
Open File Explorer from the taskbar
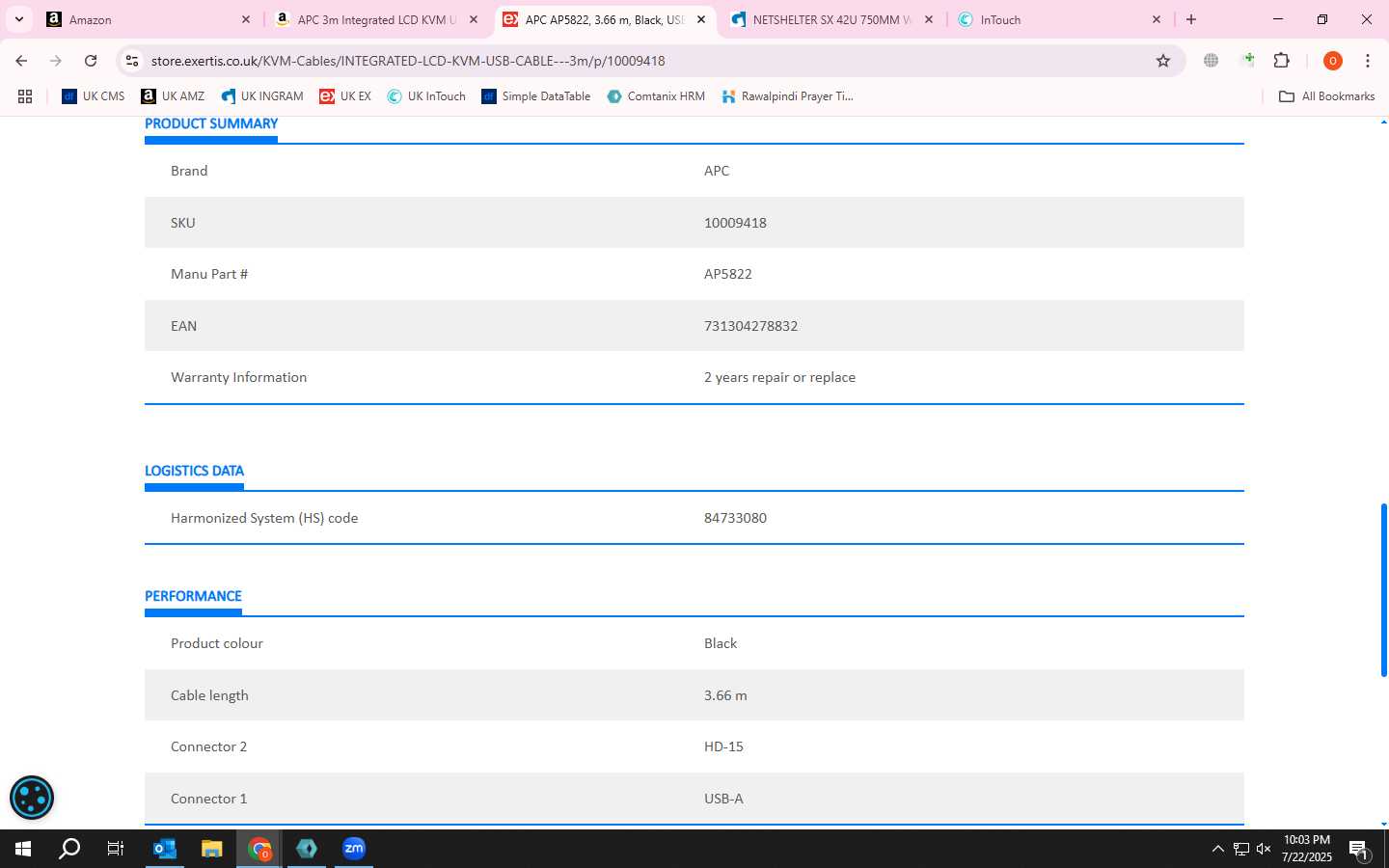(x=212, y=849)
